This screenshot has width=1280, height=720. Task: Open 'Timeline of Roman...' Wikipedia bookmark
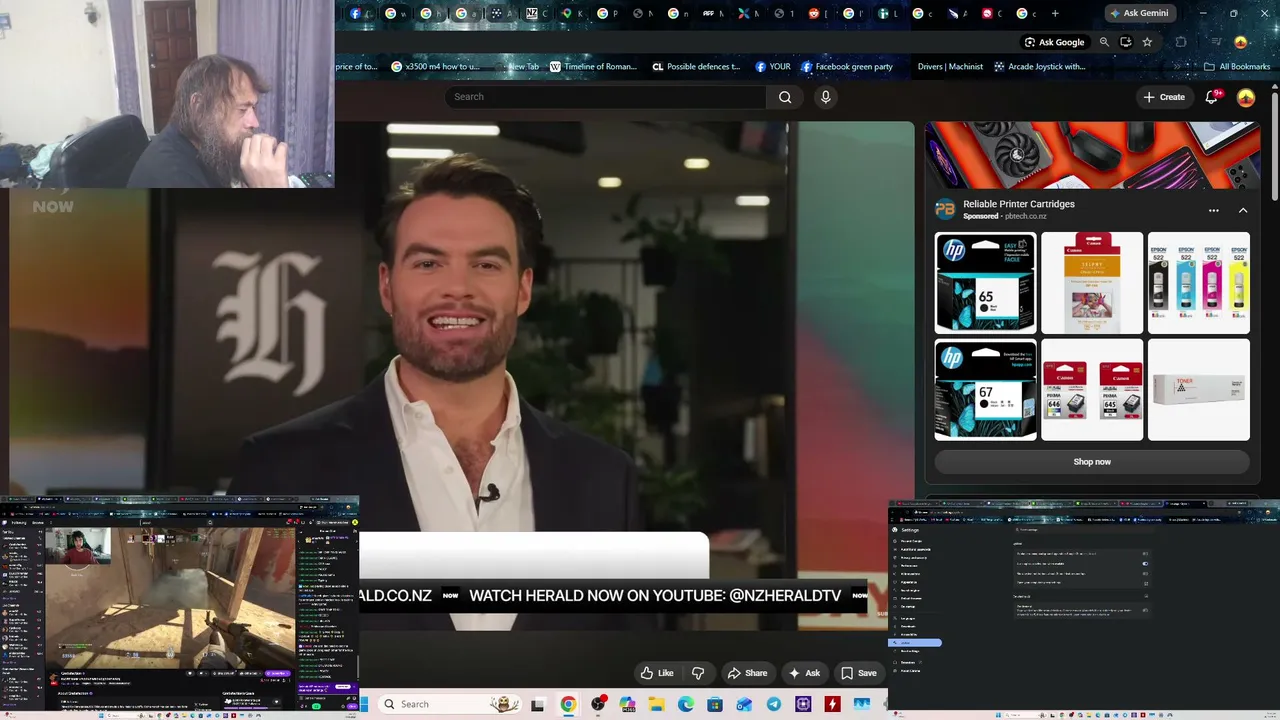[x=593, y=67]
